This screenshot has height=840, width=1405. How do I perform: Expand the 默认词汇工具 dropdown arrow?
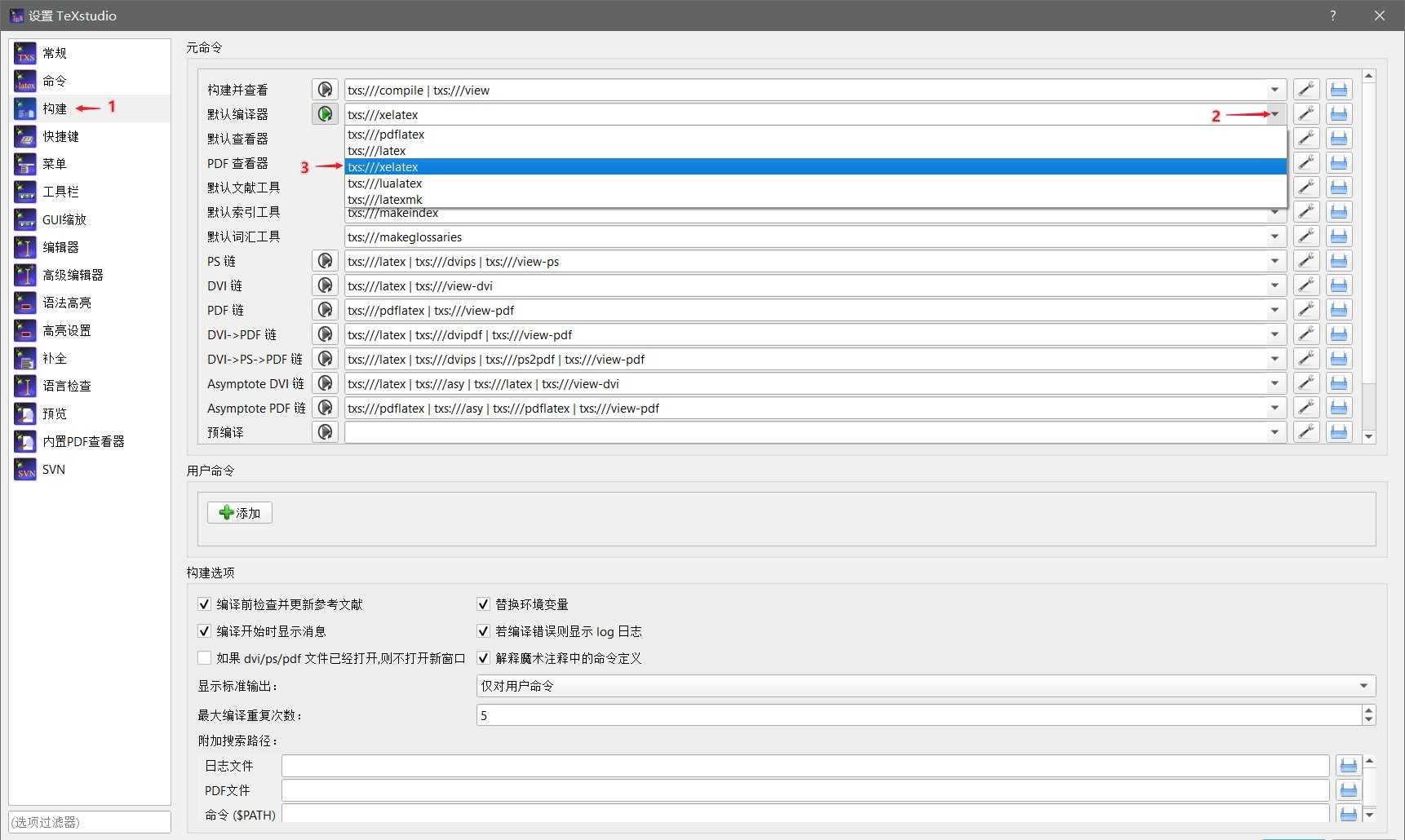coord(1274,237)
